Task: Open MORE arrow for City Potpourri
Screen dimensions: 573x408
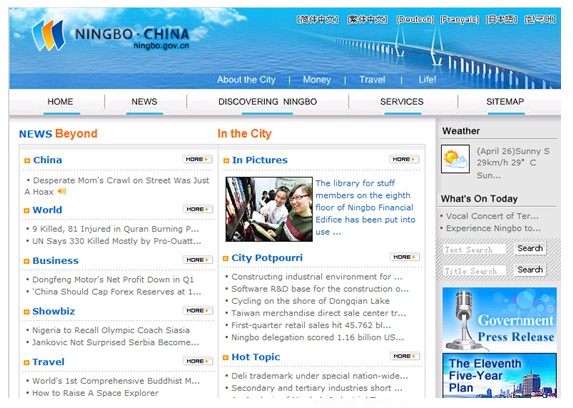Action: click(405, 257)
